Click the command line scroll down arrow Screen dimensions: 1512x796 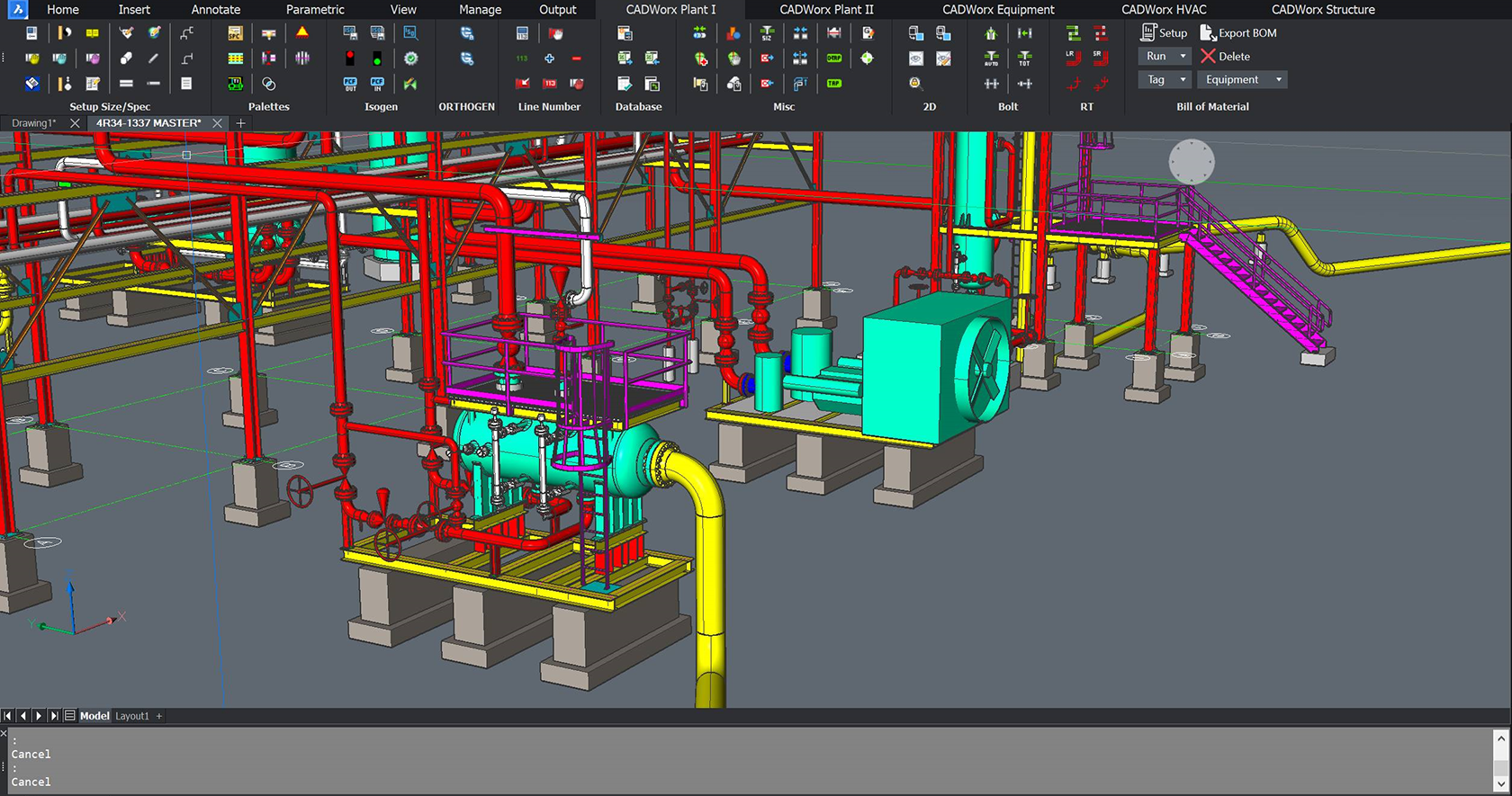[x=1500, y=785]
